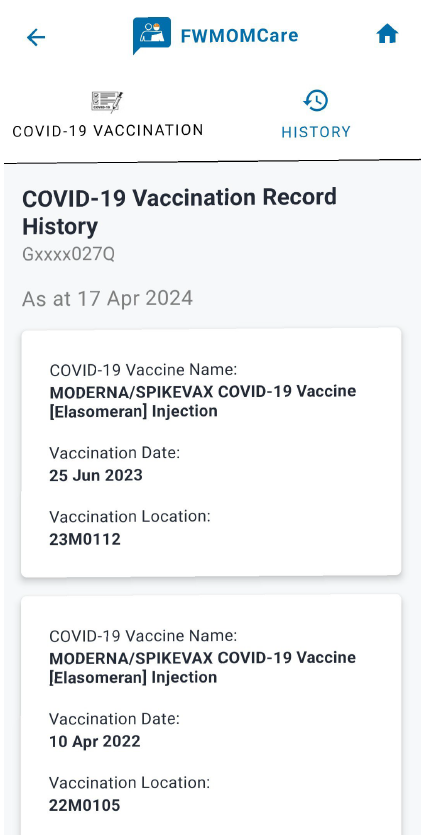Tap the masked ID Gxxxx027Q
The width and height of the screenshot is (421, 835).
pos(68,255)
